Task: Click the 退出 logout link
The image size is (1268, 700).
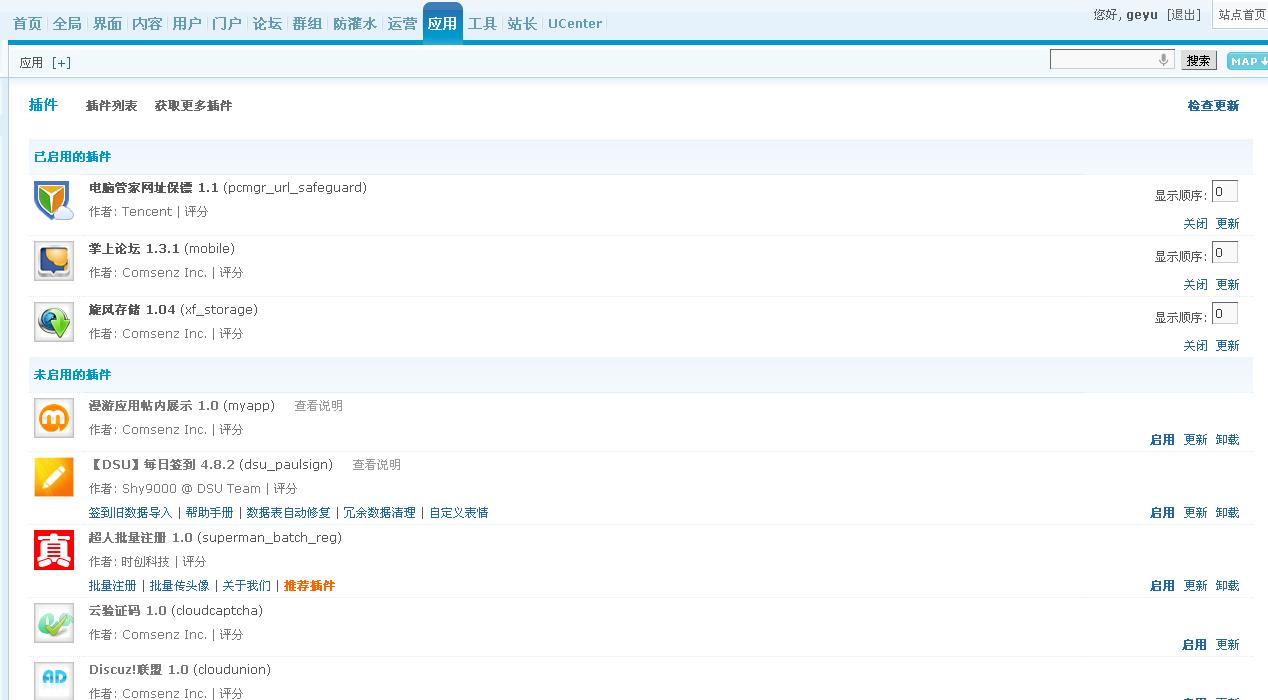Action: point(1184,15)
